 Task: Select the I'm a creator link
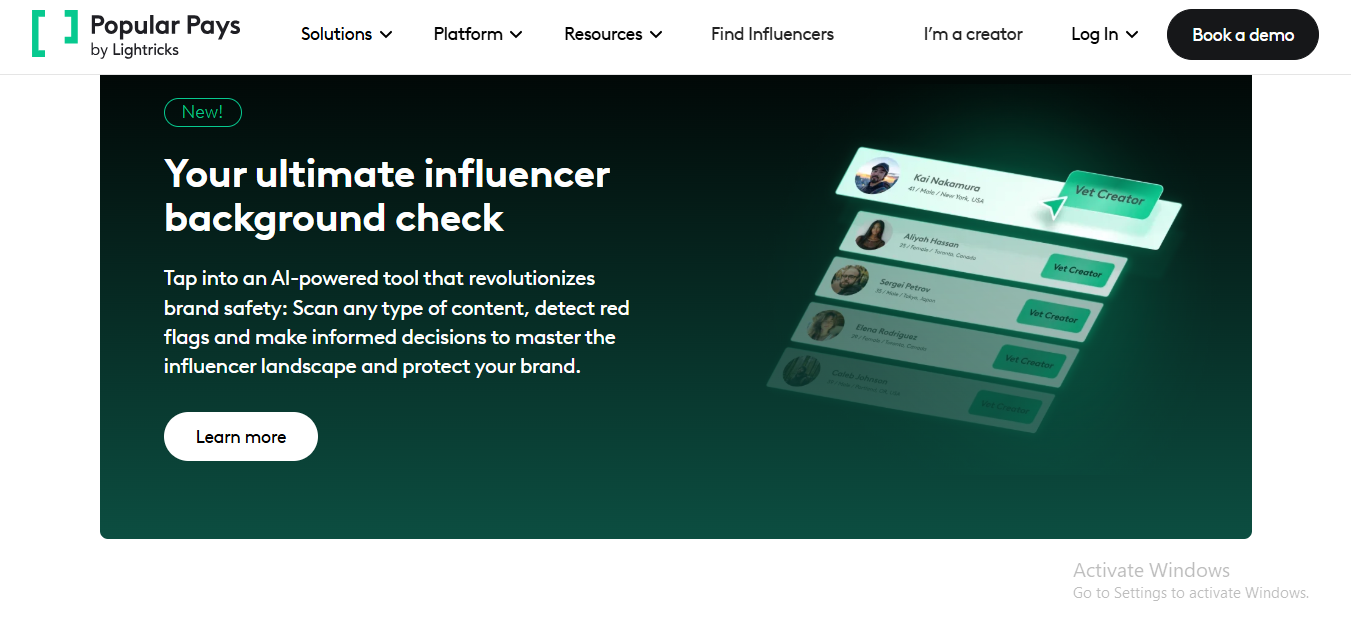(973, 34)
